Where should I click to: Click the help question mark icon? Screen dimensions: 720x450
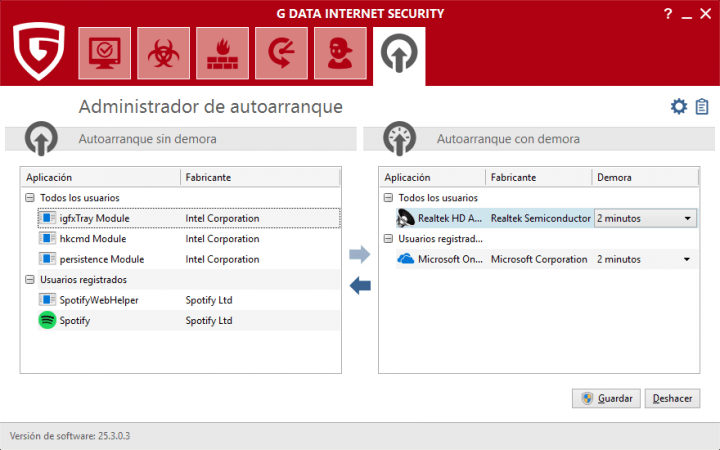tap(668, 14)
